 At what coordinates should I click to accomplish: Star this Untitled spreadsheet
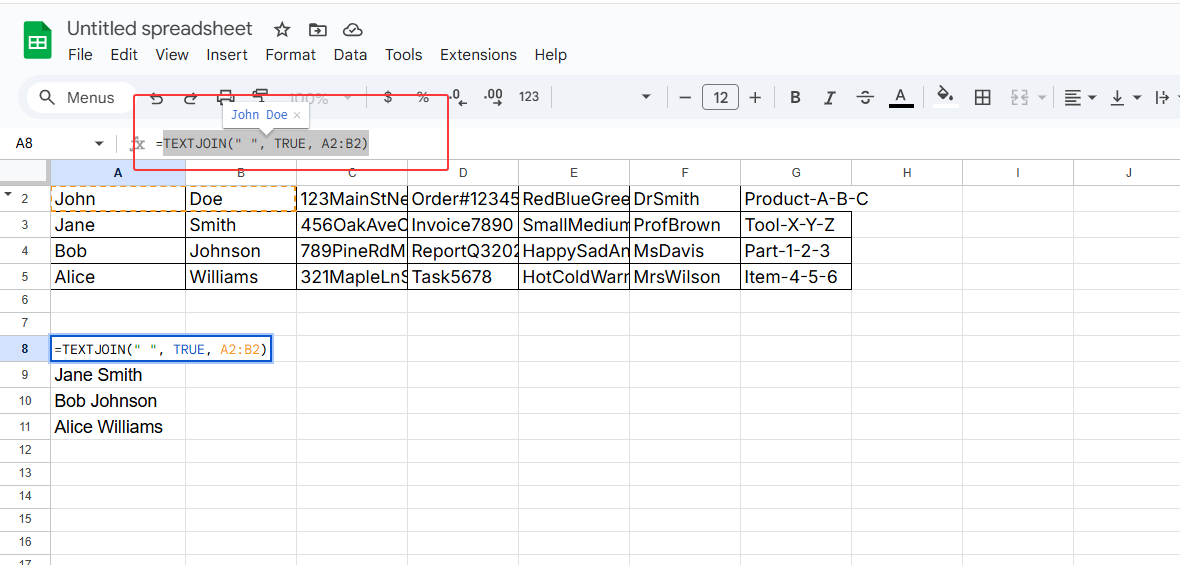click(x=282, y=29)
